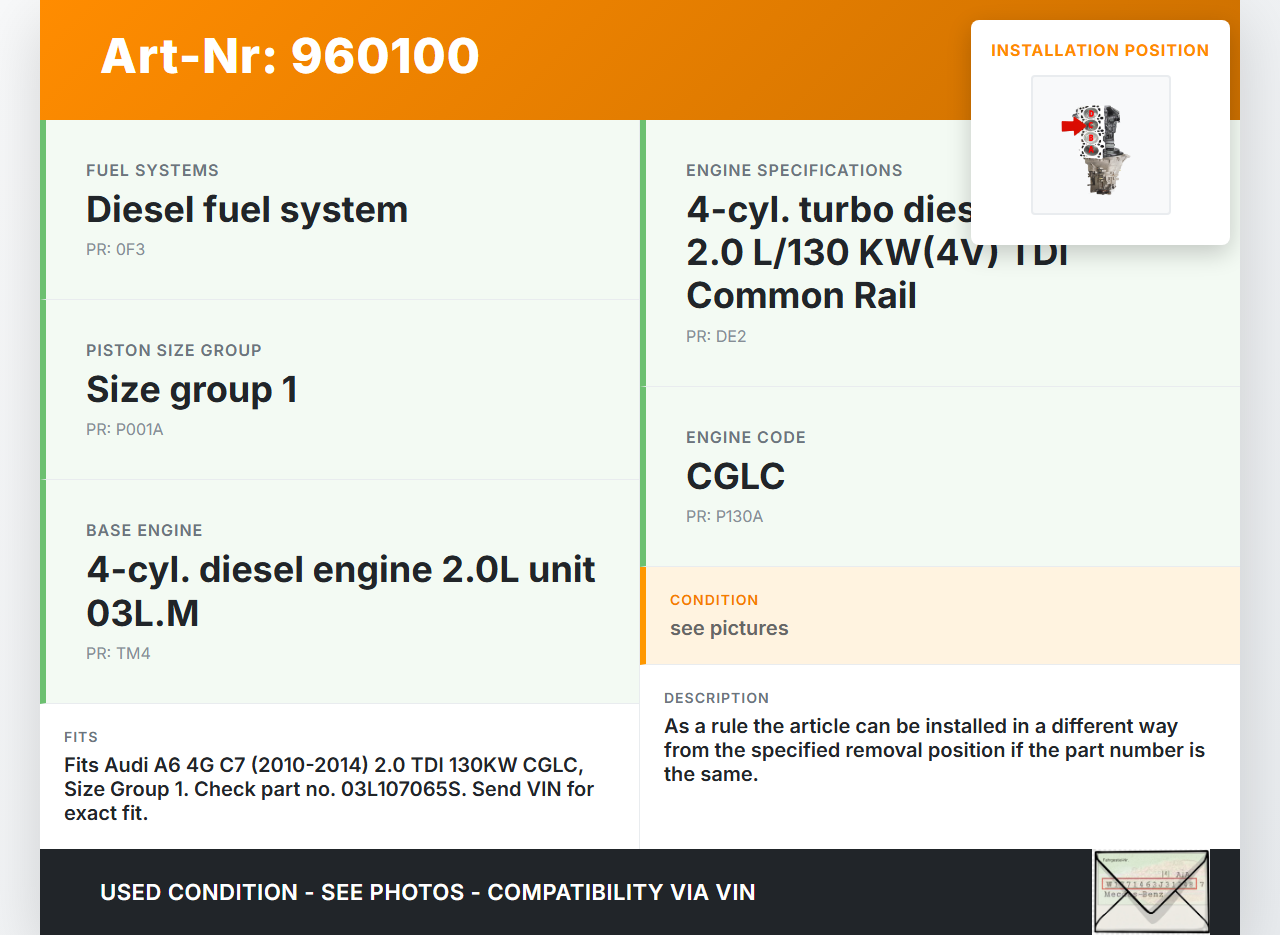The height and width of the screenshot is (935, 1280).
Task: Select the CGLC engine code value
Action: (x=735, y=476)
